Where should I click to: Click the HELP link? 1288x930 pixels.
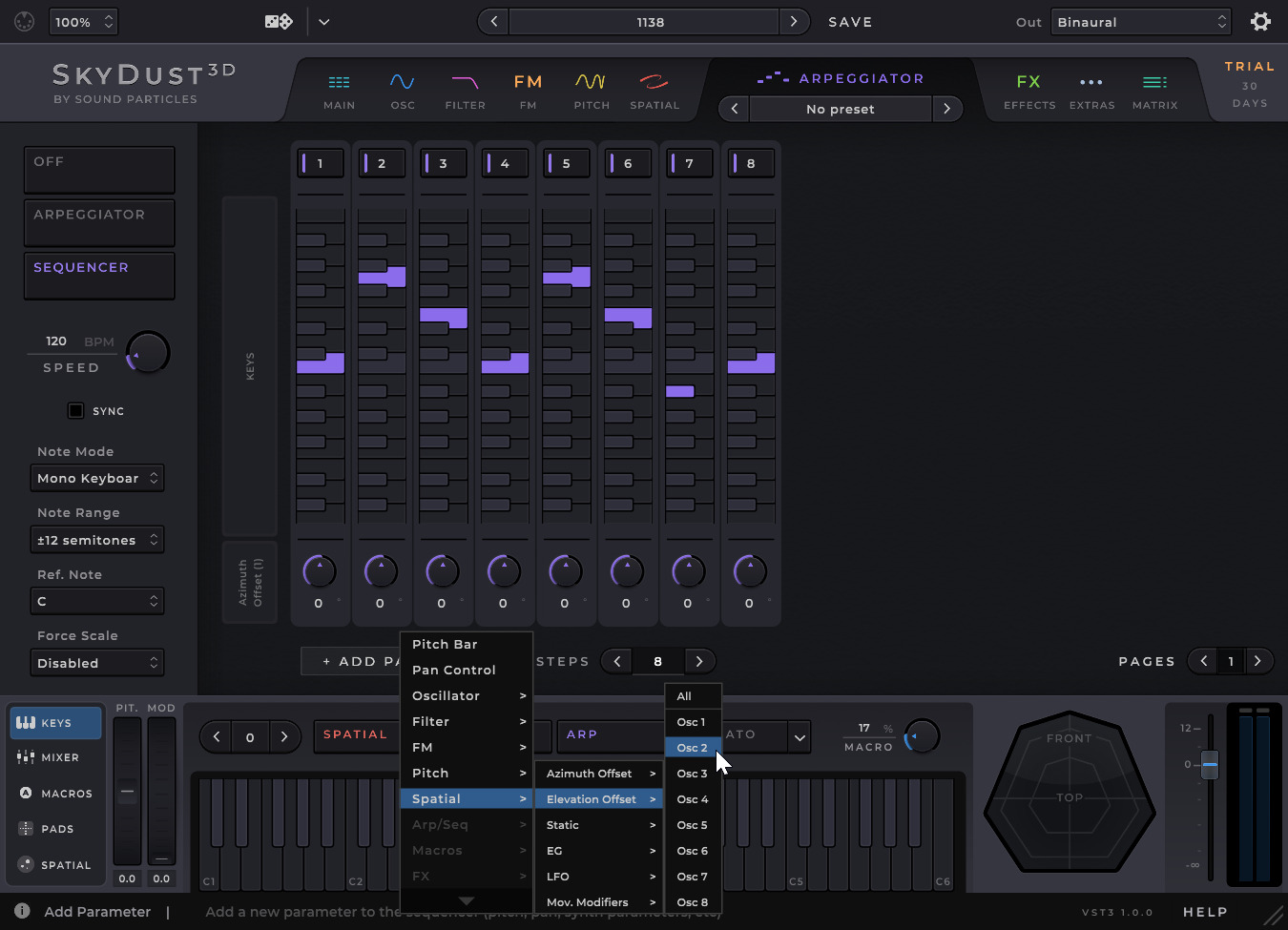(1205, 912)
